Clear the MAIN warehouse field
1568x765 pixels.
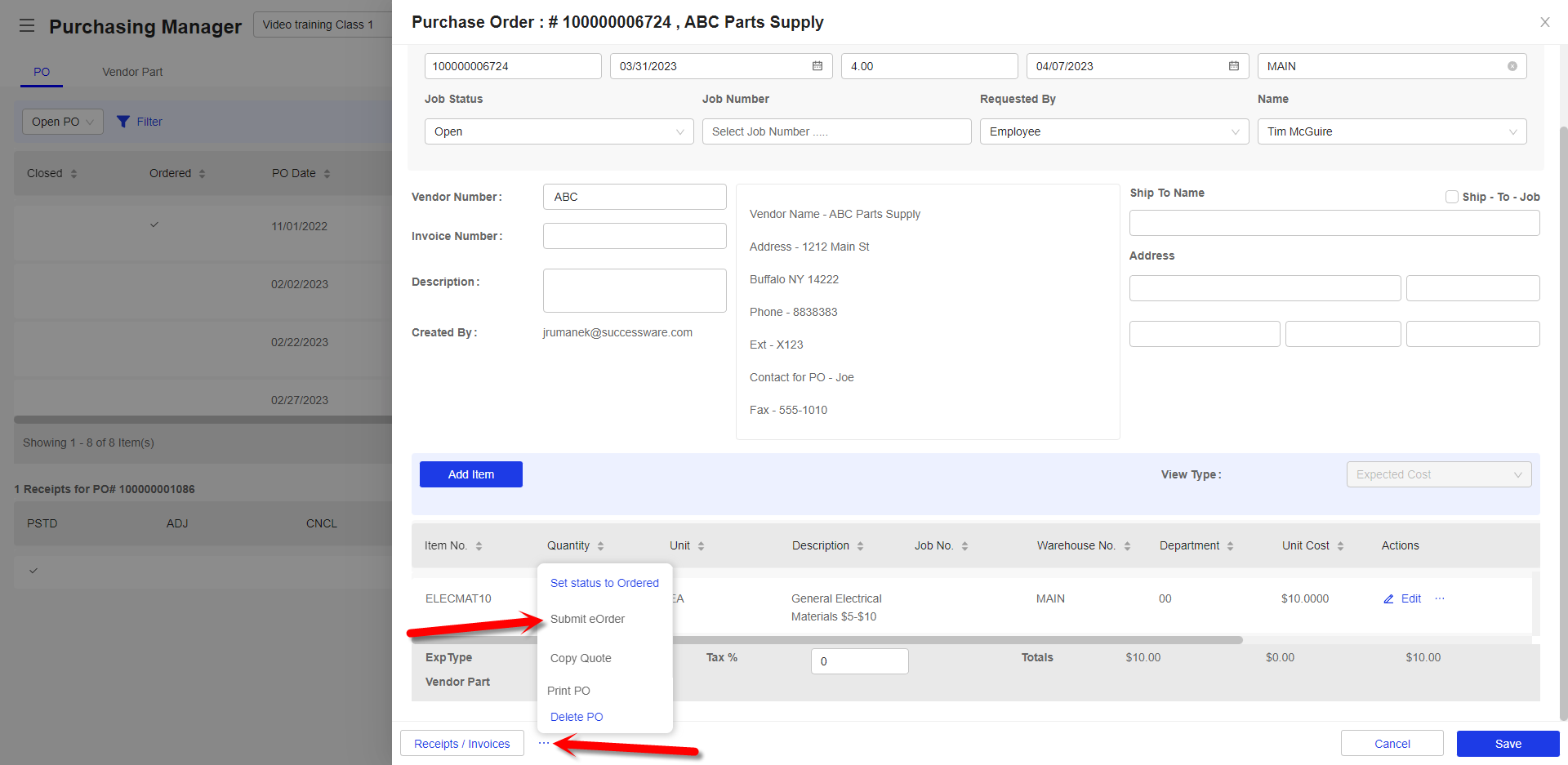1512,65
